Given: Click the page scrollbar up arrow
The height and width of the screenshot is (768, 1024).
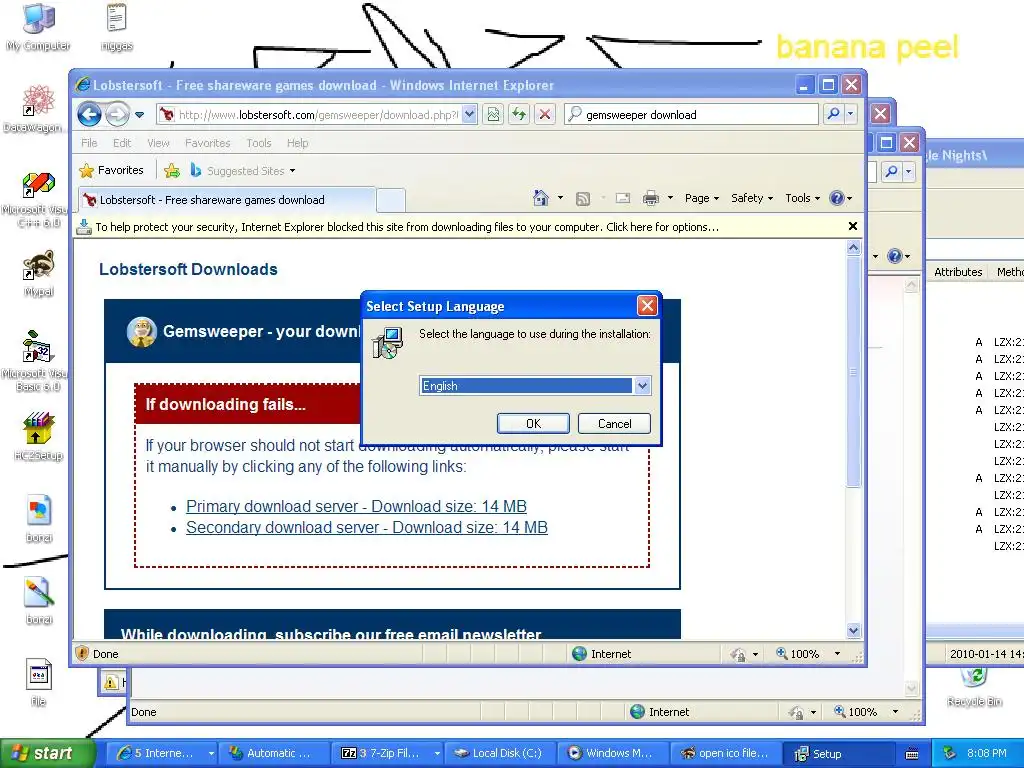Looking at the screenshot, I should pyautogui.click(x=854, y=248).
